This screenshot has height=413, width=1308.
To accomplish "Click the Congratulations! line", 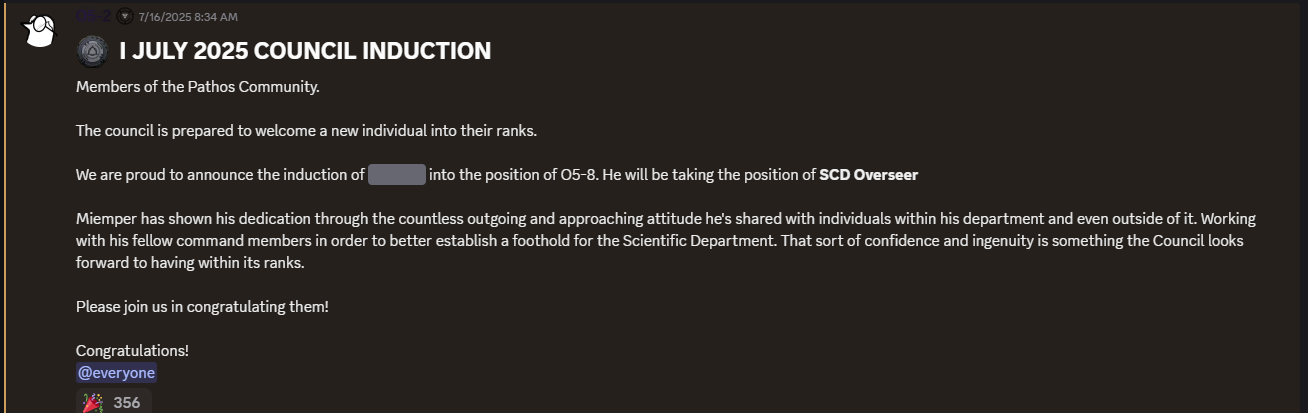I will pos(132,351).
